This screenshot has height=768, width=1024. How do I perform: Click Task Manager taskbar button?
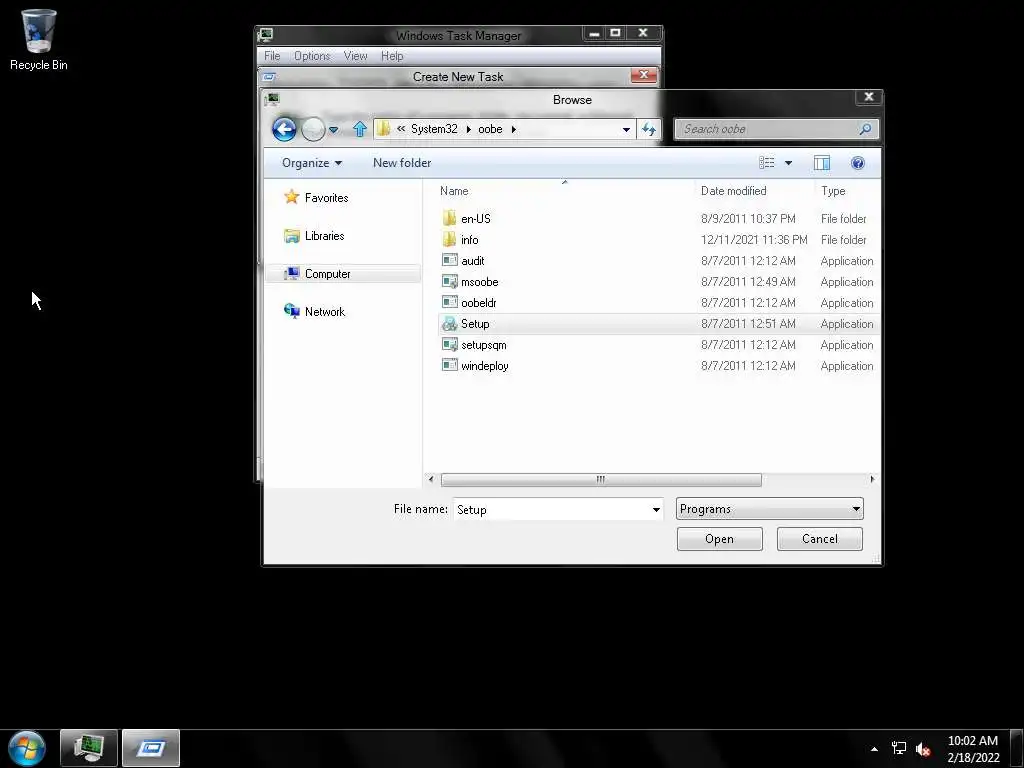89,748
